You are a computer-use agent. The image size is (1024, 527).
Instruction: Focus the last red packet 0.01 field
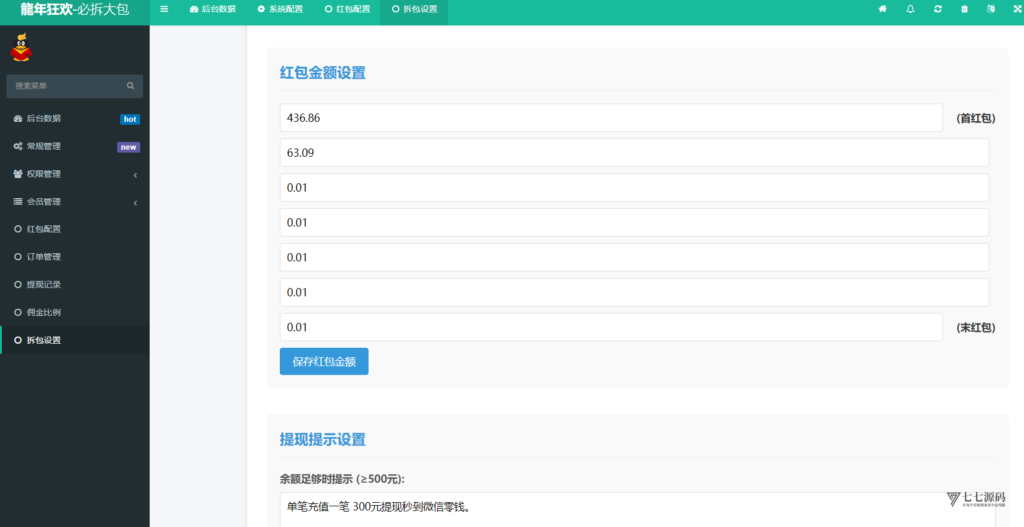[611, 327]
